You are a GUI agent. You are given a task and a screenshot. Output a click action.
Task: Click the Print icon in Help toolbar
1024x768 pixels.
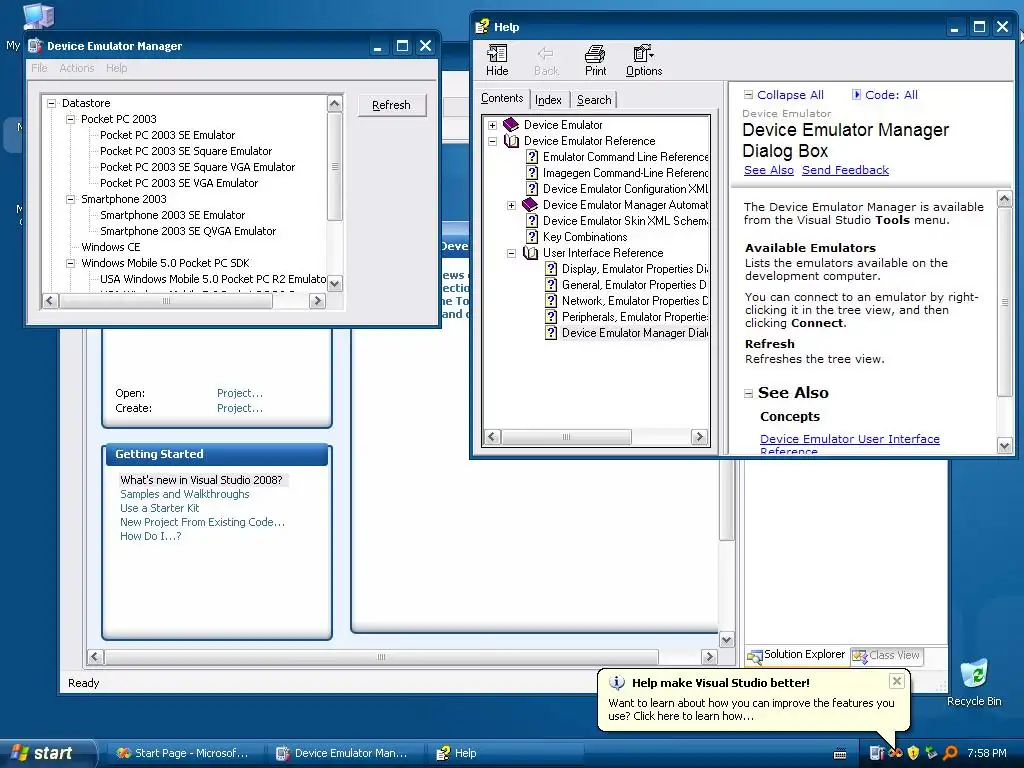(x=595, y=54)
